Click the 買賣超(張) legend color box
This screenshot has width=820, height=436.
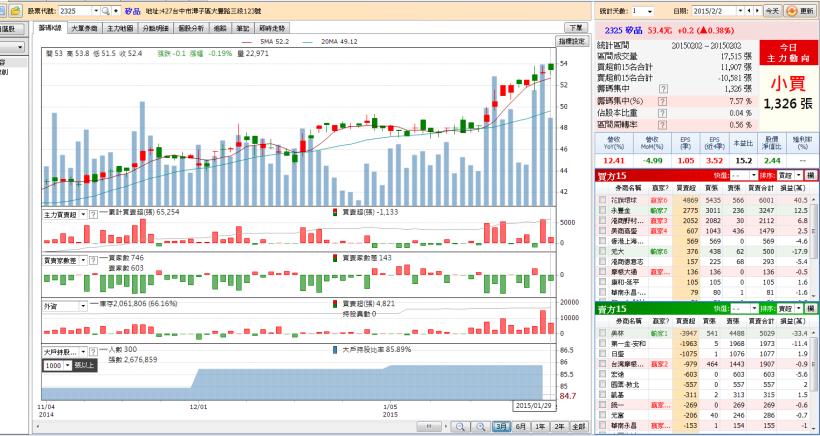tap(334, 214)
